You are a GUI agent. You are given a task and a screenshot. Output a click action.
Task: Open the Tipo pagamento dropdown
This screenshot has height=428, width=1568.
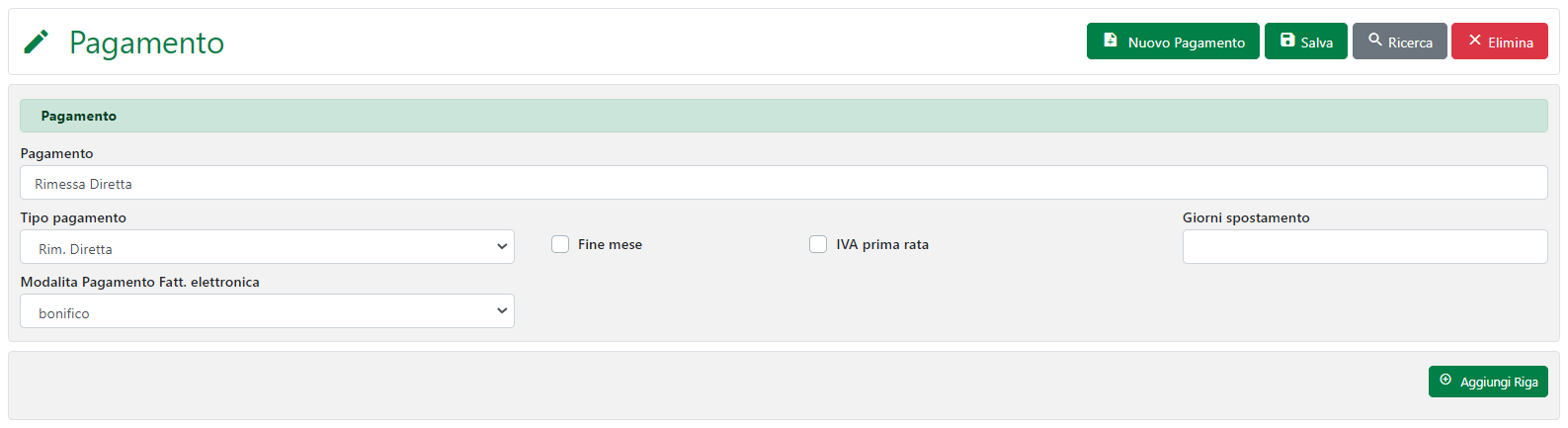(267, 247)
